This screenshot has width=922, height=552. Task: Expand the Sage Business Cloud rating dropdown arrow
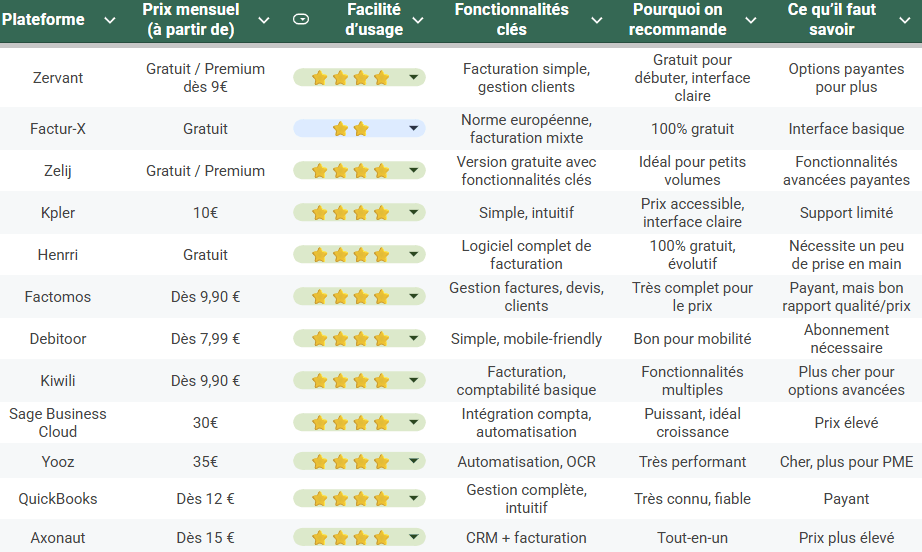click(x=414, y=423)
